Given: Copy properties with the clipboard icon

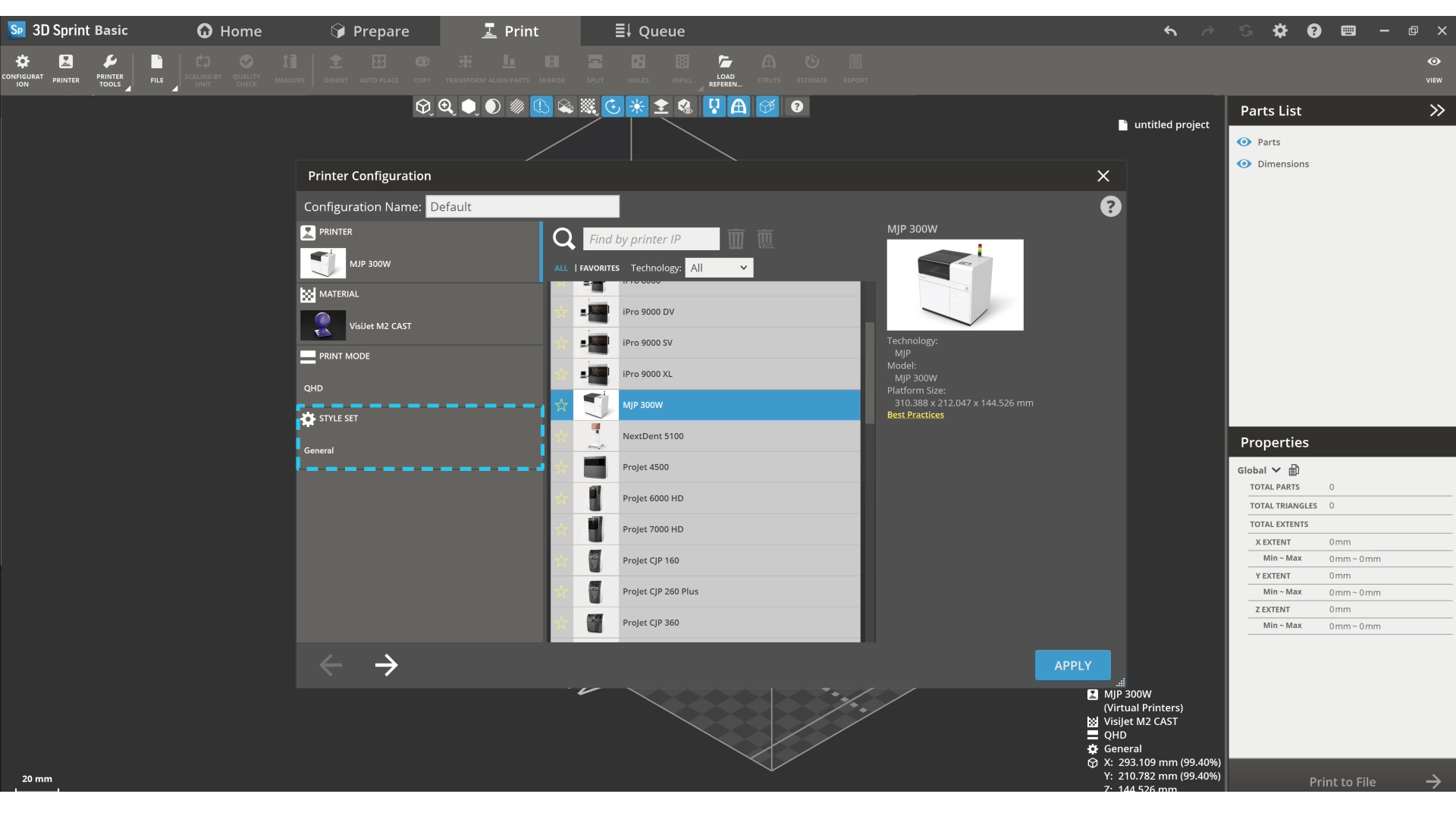Looking at the screenshot, I should [1294, 470].
